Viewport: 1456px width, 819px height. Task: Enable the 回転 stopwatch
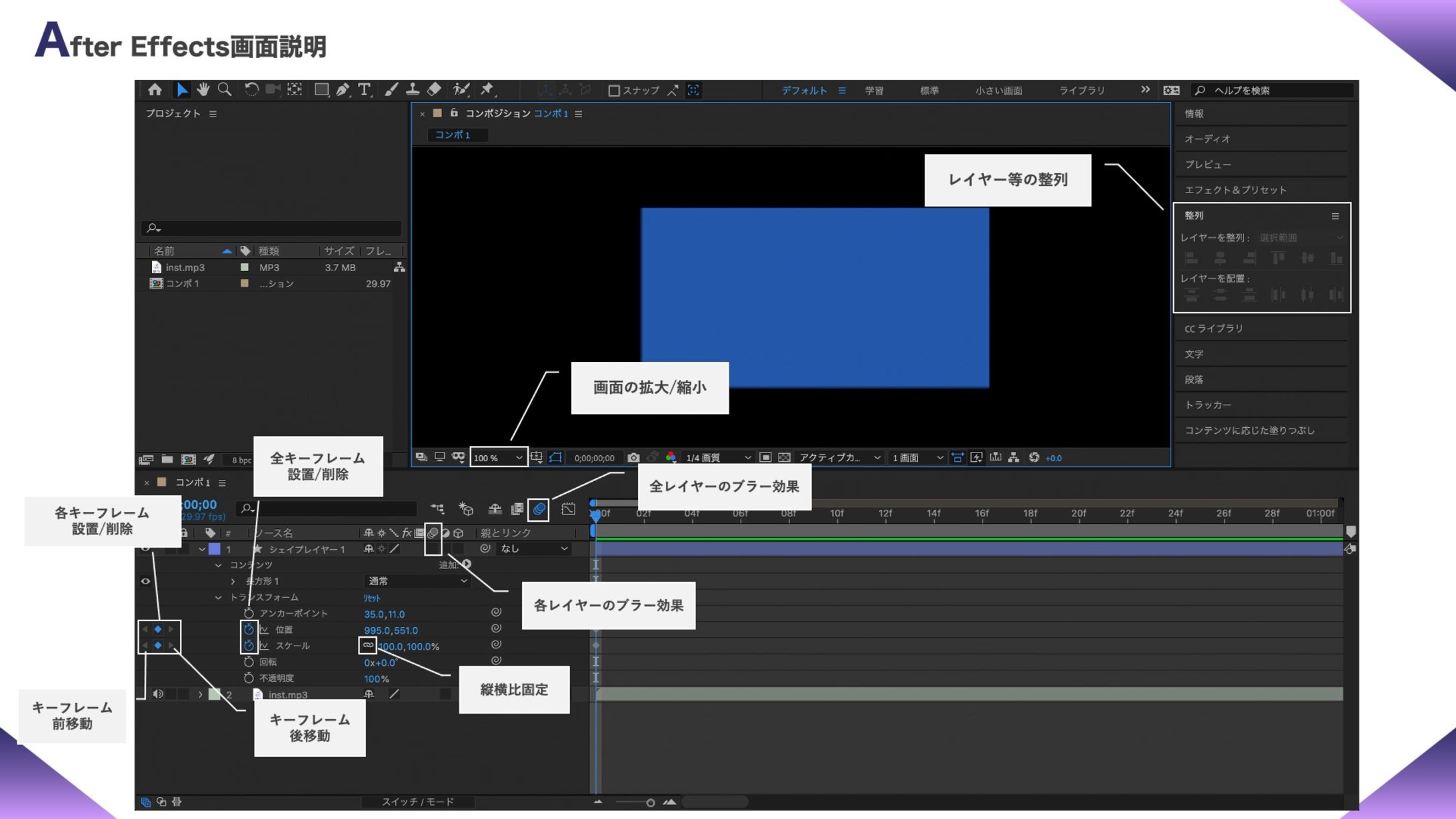click(x=249, y=662)
